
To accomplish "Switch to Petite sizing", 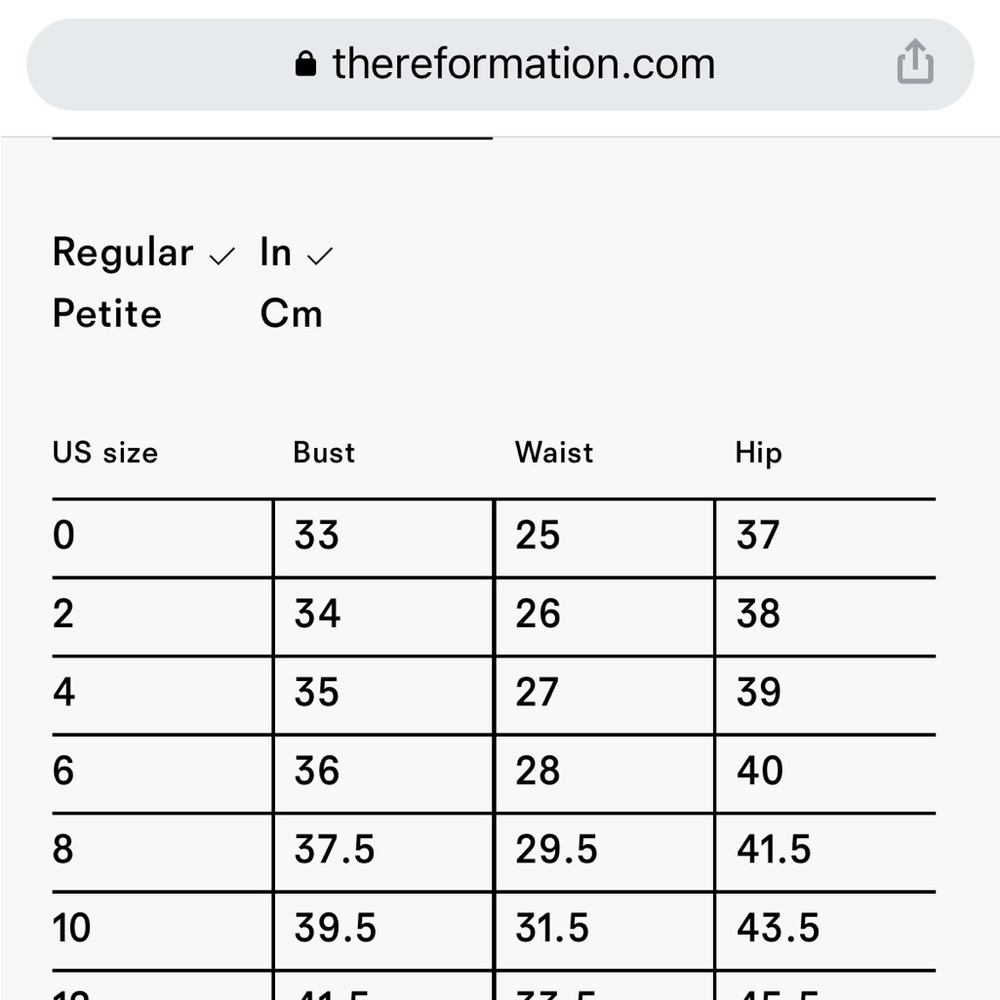I will click(x=107, y=313).
